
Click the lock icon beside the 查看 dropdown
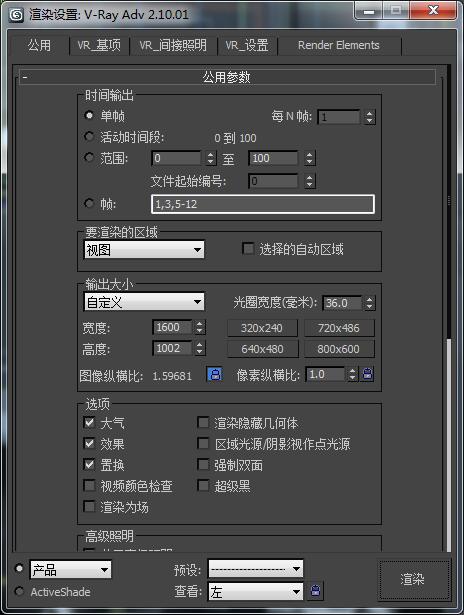[316, 591]
